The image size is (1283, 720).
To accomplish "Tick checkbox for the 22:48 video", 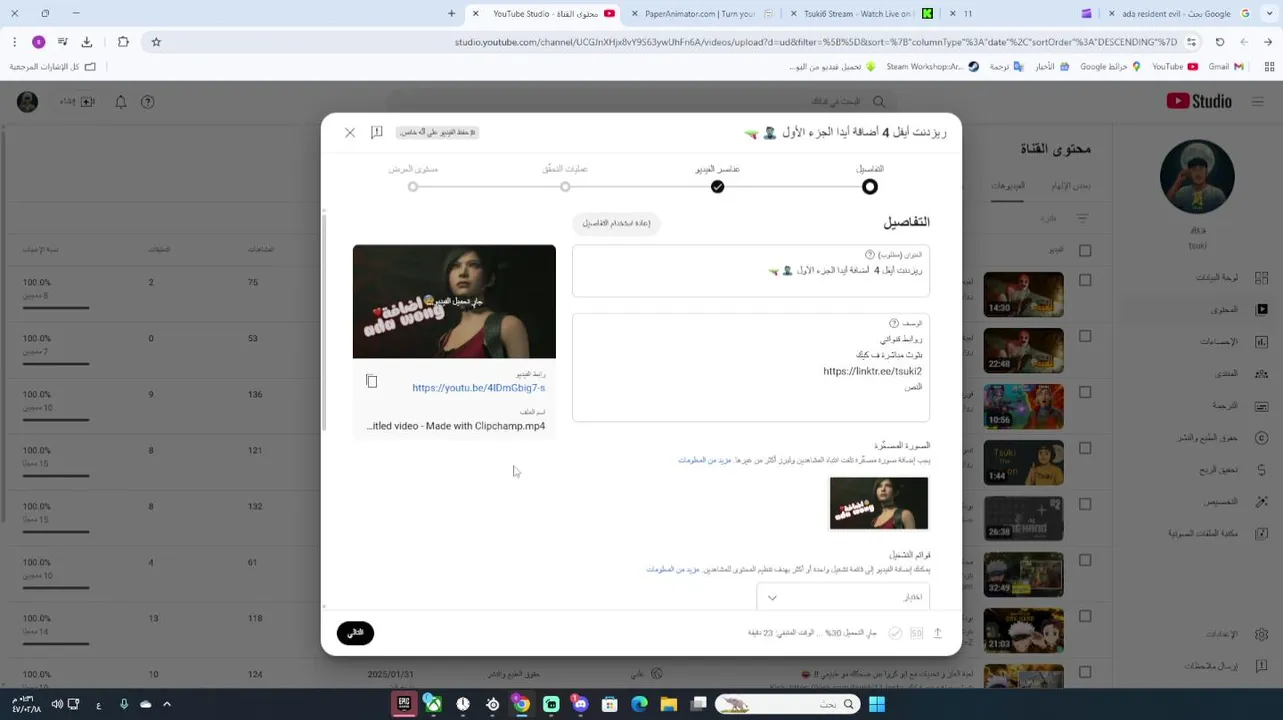I will pyautogui.click(x=1085, y=337).
